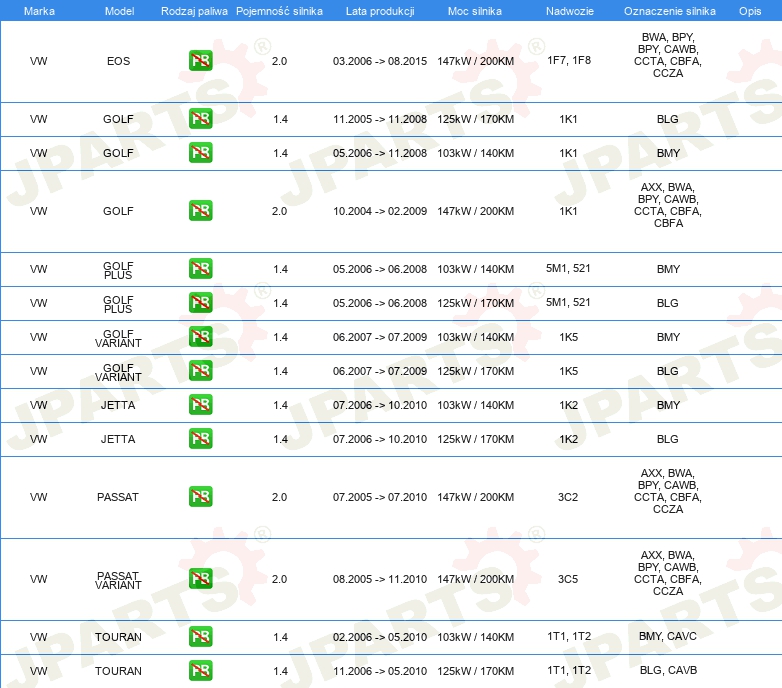Click body code 3C5
The width and height of the screenshot is (782, 688).
(x=568, y=579)
